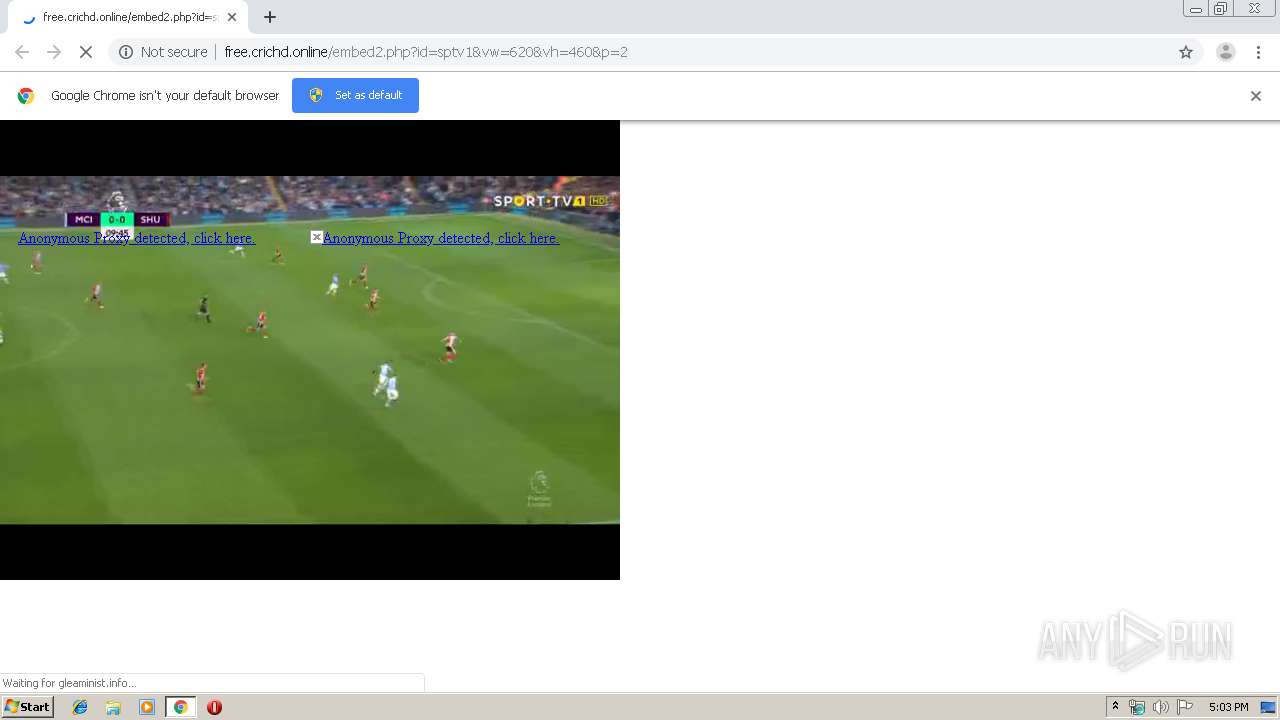1280x720 pixels.
Task: Show hidden system tray icons
Action: [x=1115, y=706]
